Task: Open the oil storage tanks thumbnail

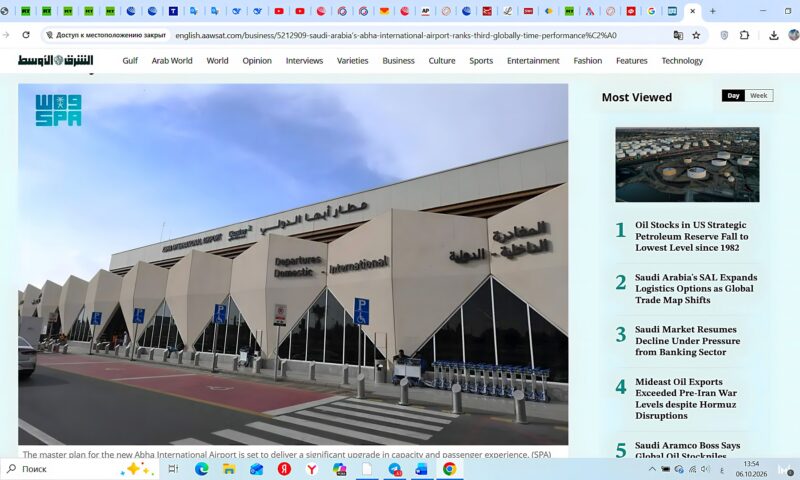Action: [x=687, y=165]
